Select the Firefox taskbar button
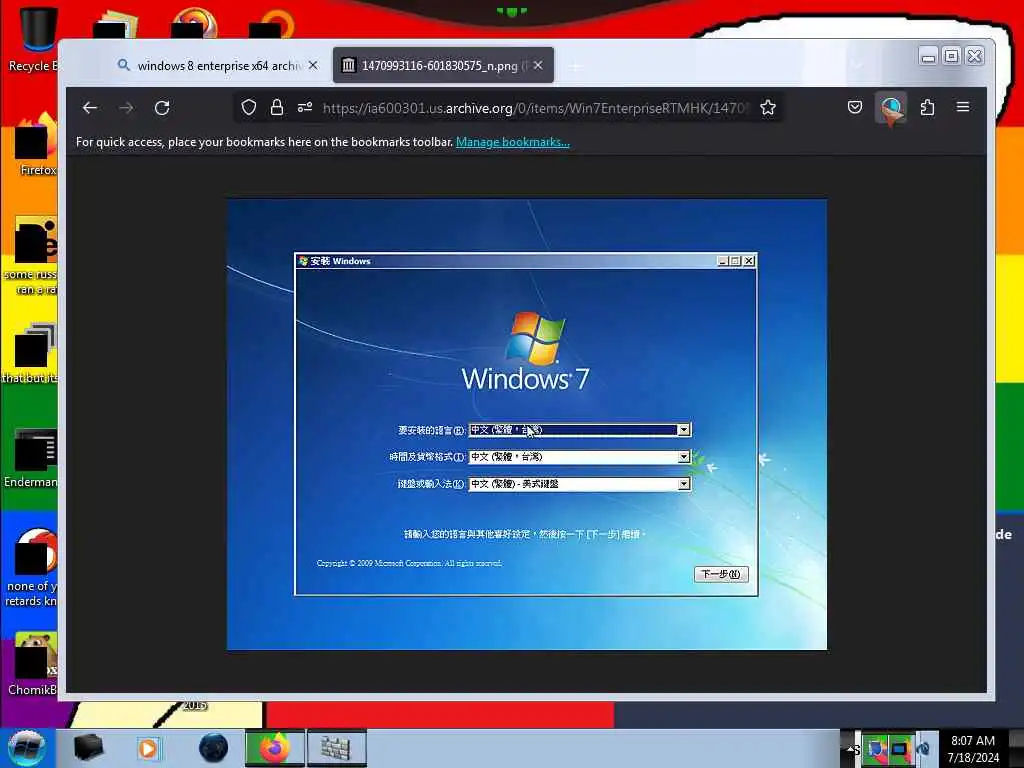Viewport: 1024px width, 768px height. (274, 748)
